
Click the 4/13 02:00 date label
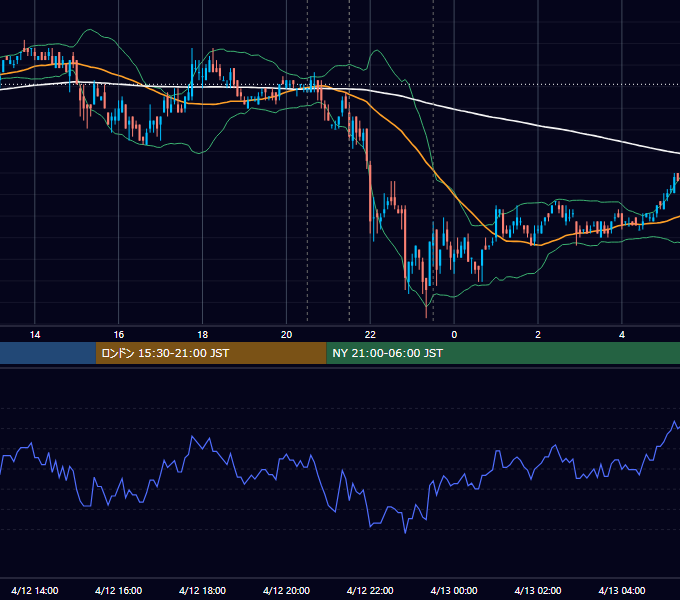538,590
